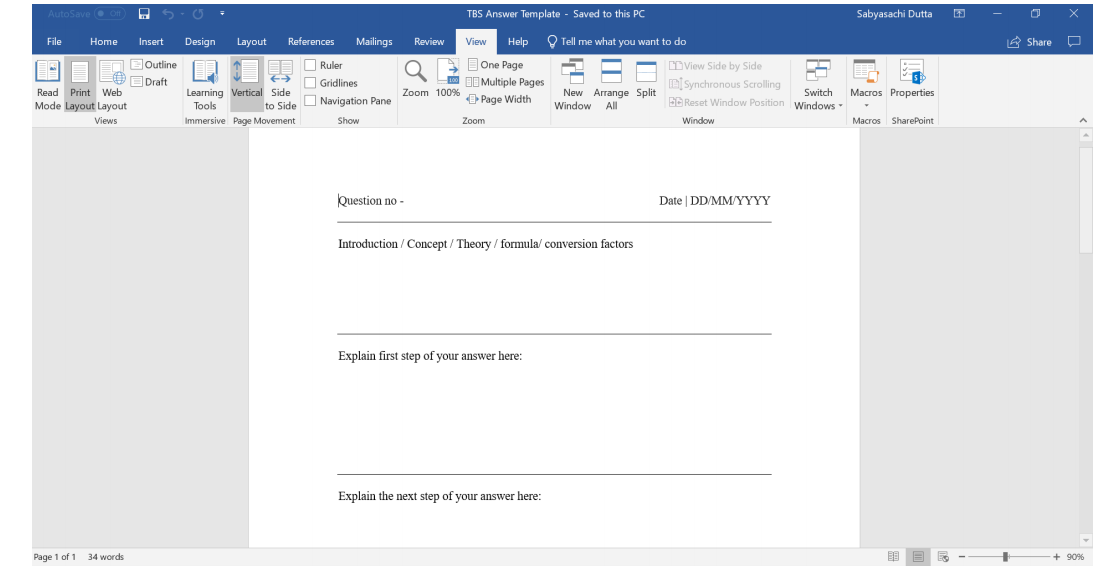Open the Insert tab
Viewport: 1113px width, 568px height.
point(151,41)
